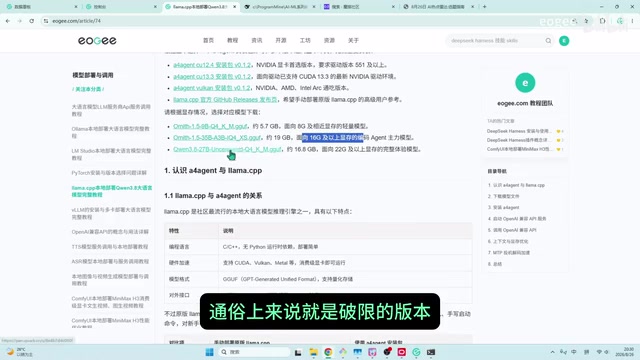Download Ornith-1.5-35B-A3B-IQ4_XS.gguf link
The image size is (640, 360).
(217, 138)
